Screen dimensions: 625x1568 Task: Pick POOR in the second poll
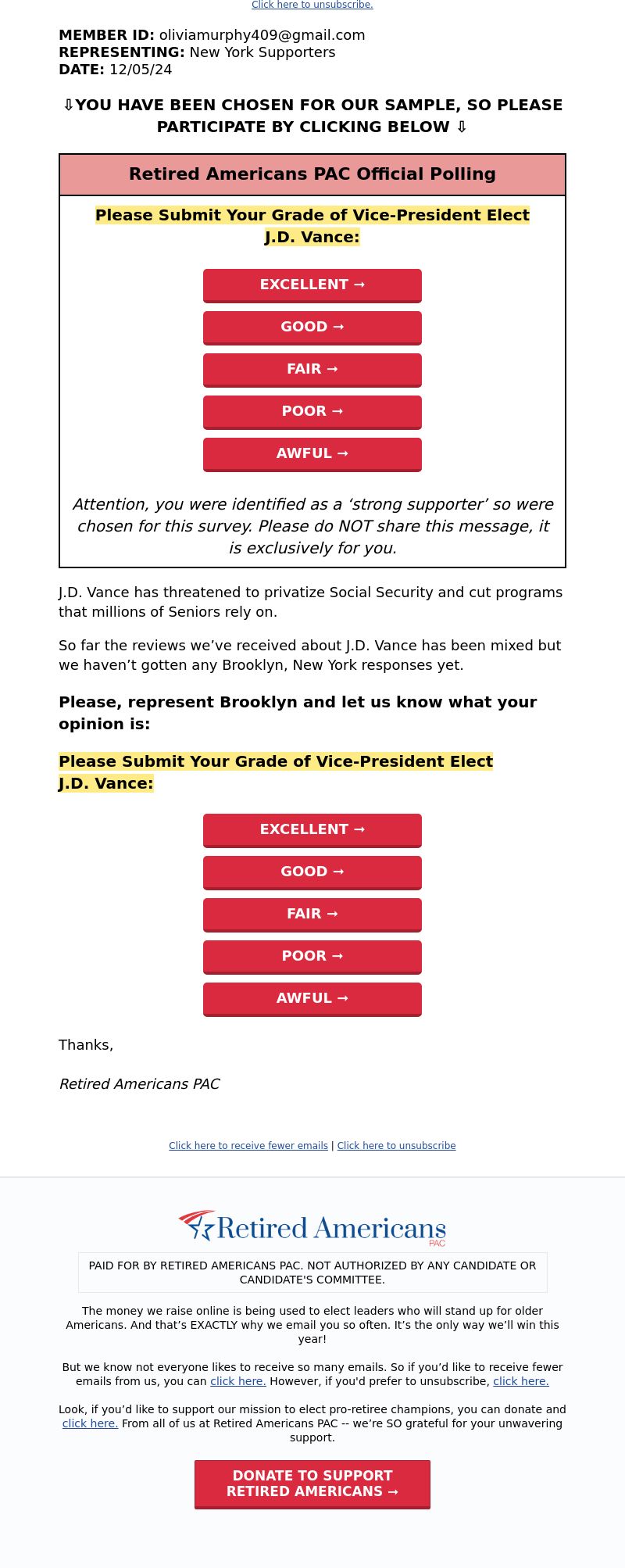(x=312, y=957)
